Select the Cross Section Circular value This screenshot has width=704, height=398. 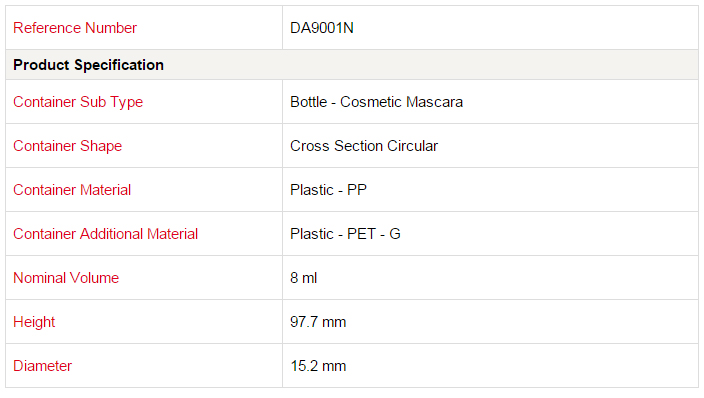pos(364,146)
